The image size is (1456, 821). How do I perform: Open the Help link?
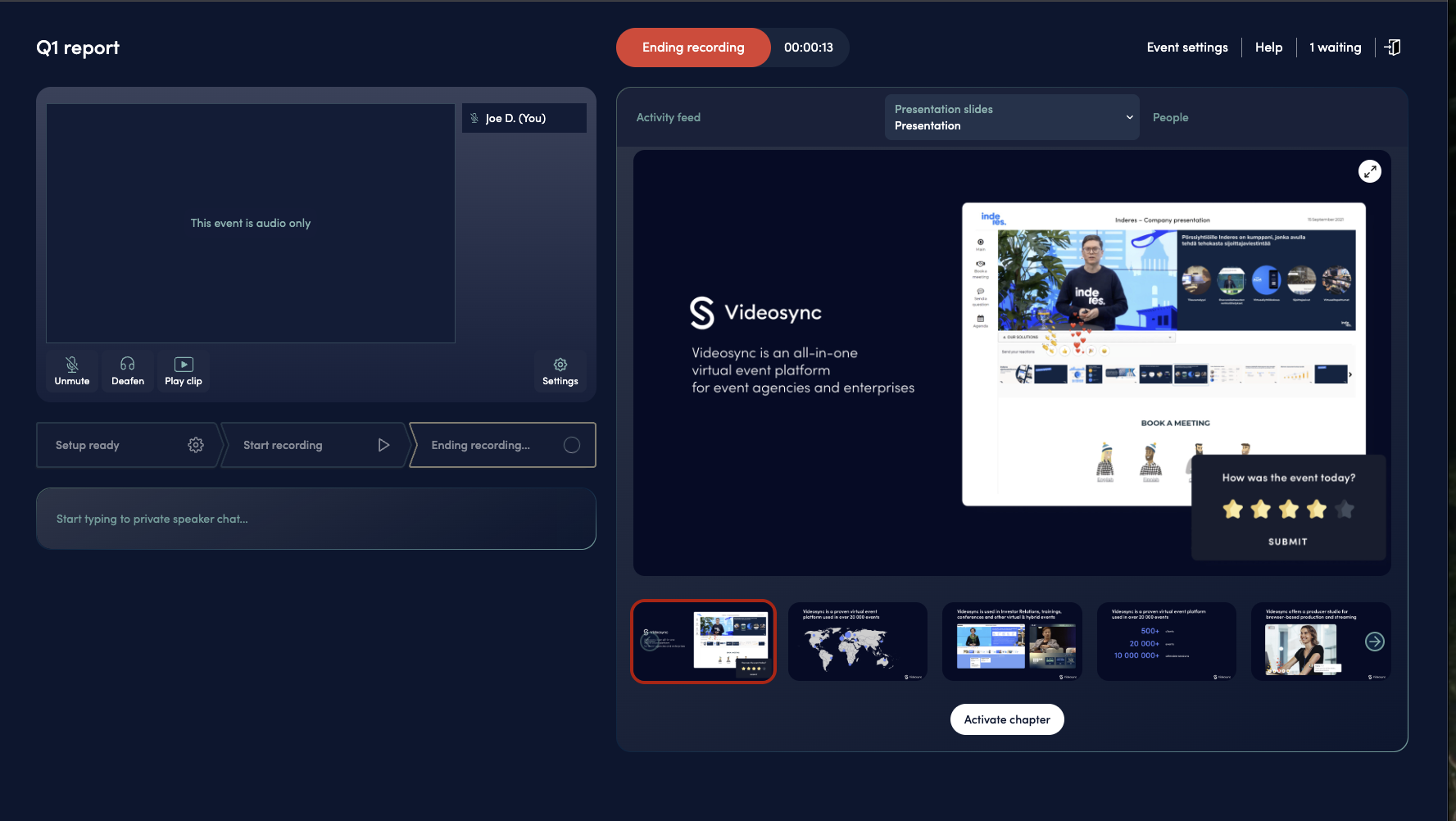[x=1268, y=48]
